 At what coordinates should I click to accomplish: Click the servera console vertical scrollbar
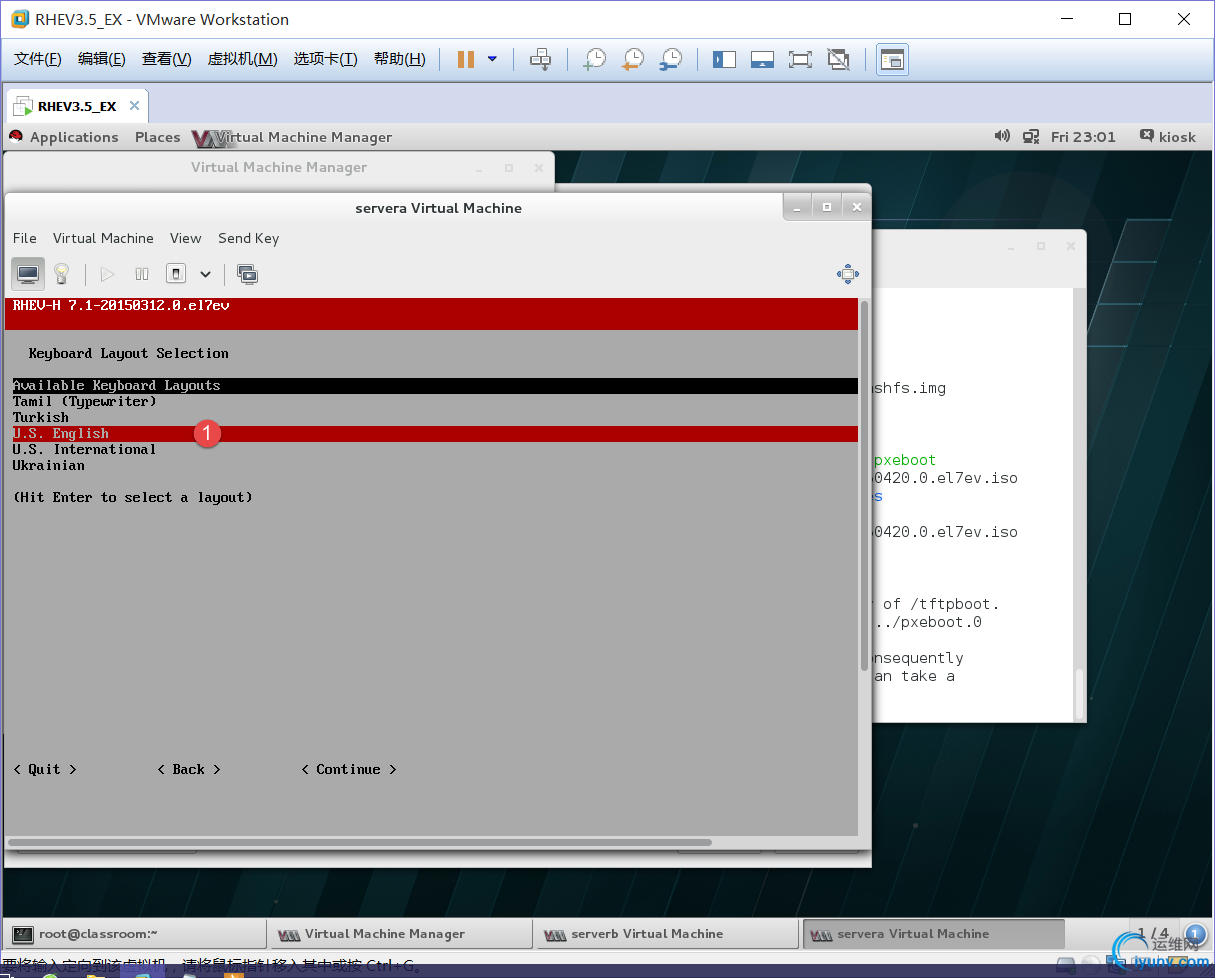coord(865,485)
